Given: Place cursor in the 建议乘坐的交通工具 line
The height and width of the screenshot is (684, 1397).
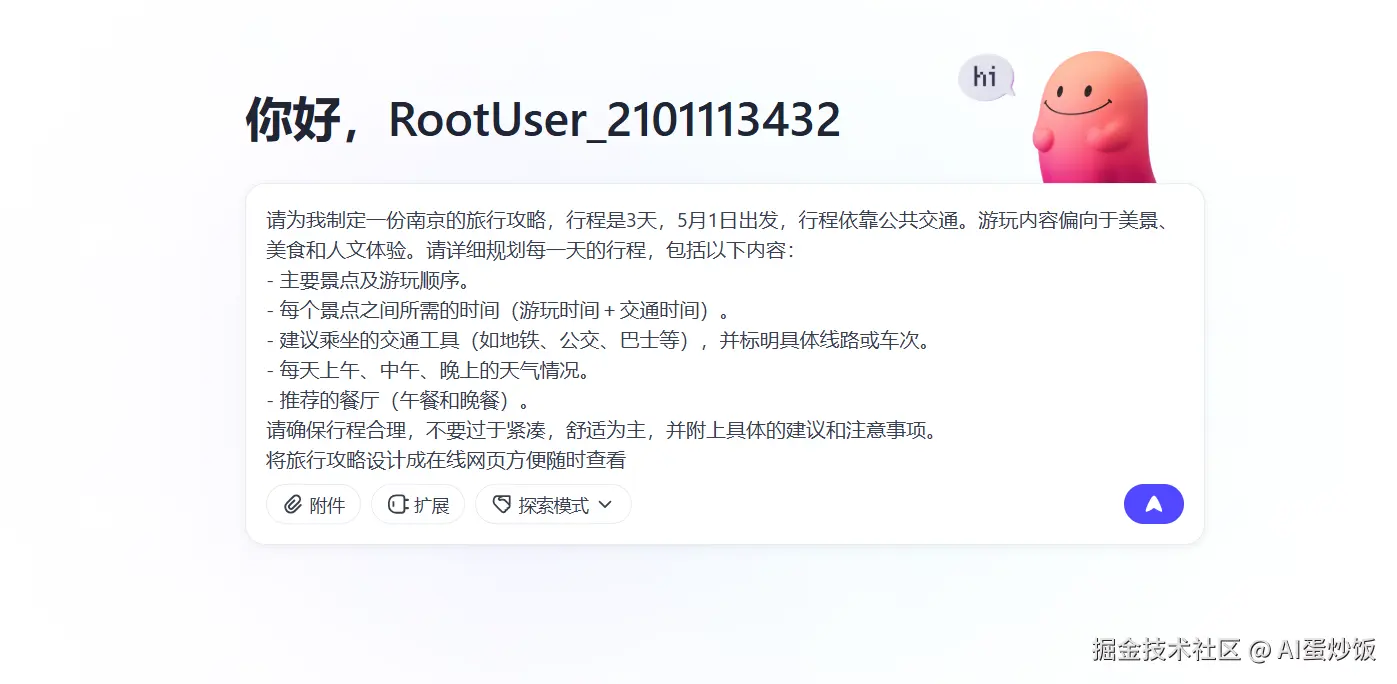Looking at the screenshot, I should (x=599, y=340).
